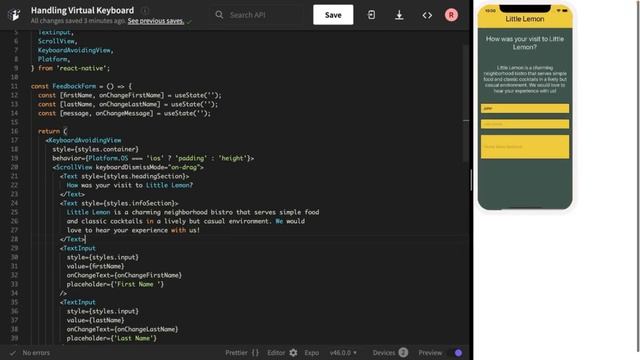640x360 pixels.
Task: Click the value={lastName} code line
Action: (96, 320)
